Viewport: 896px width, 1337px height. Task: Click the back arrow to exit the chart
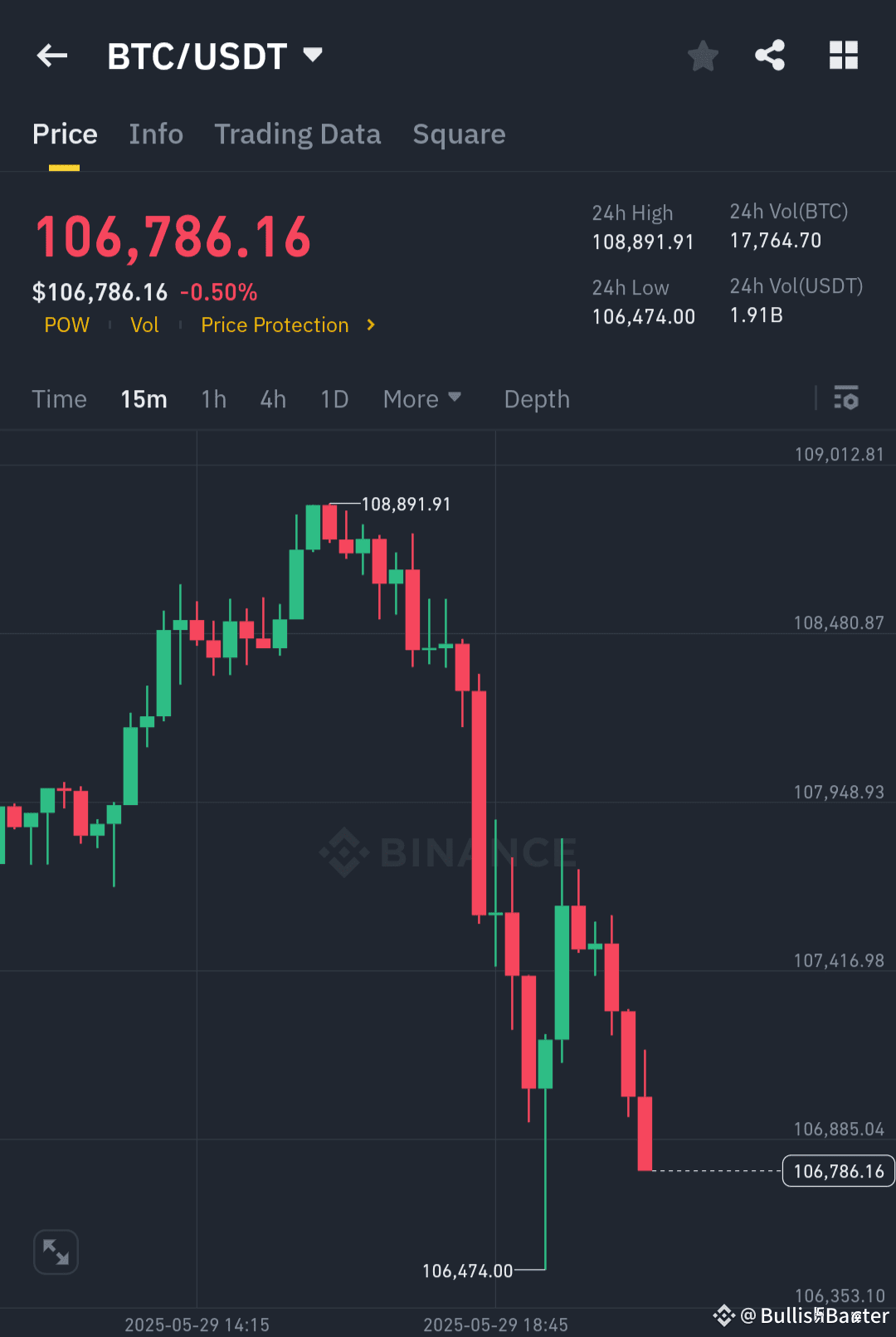pyautogui.click(x=51, y=55)
